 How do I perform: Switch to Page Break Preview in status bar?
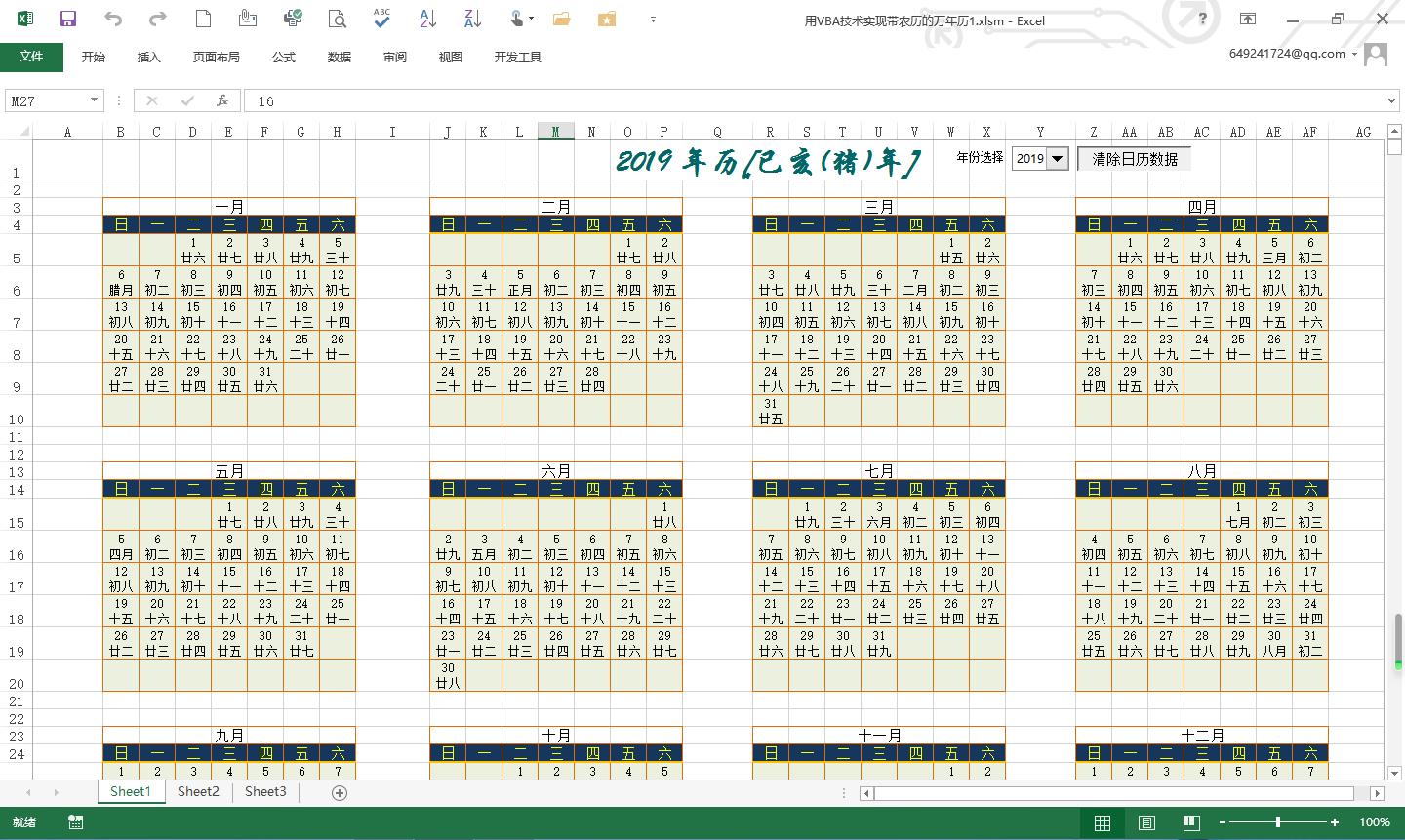1192,822
